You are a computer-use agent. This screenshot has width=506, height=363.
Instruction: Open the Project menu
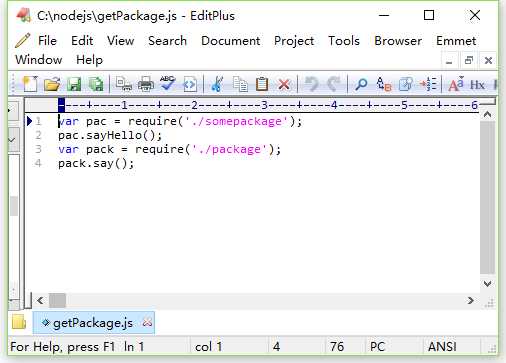(x=294, y=41)
